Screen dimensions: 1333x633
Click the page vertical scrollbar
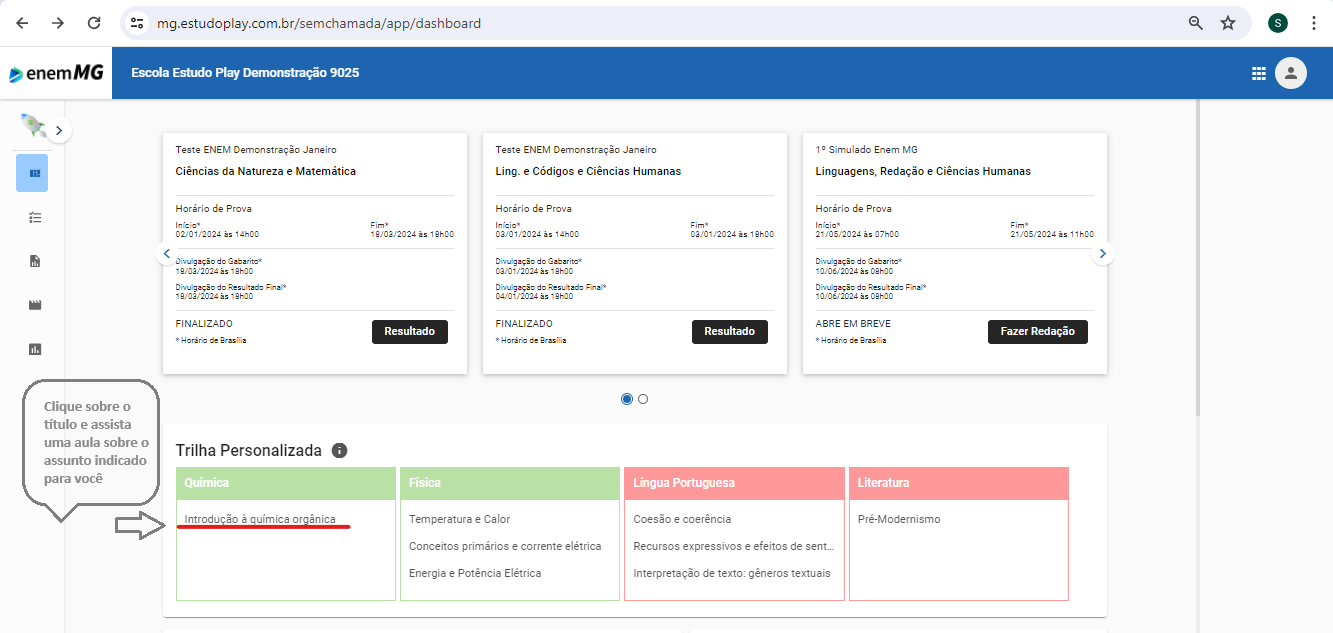(1196, 258)
